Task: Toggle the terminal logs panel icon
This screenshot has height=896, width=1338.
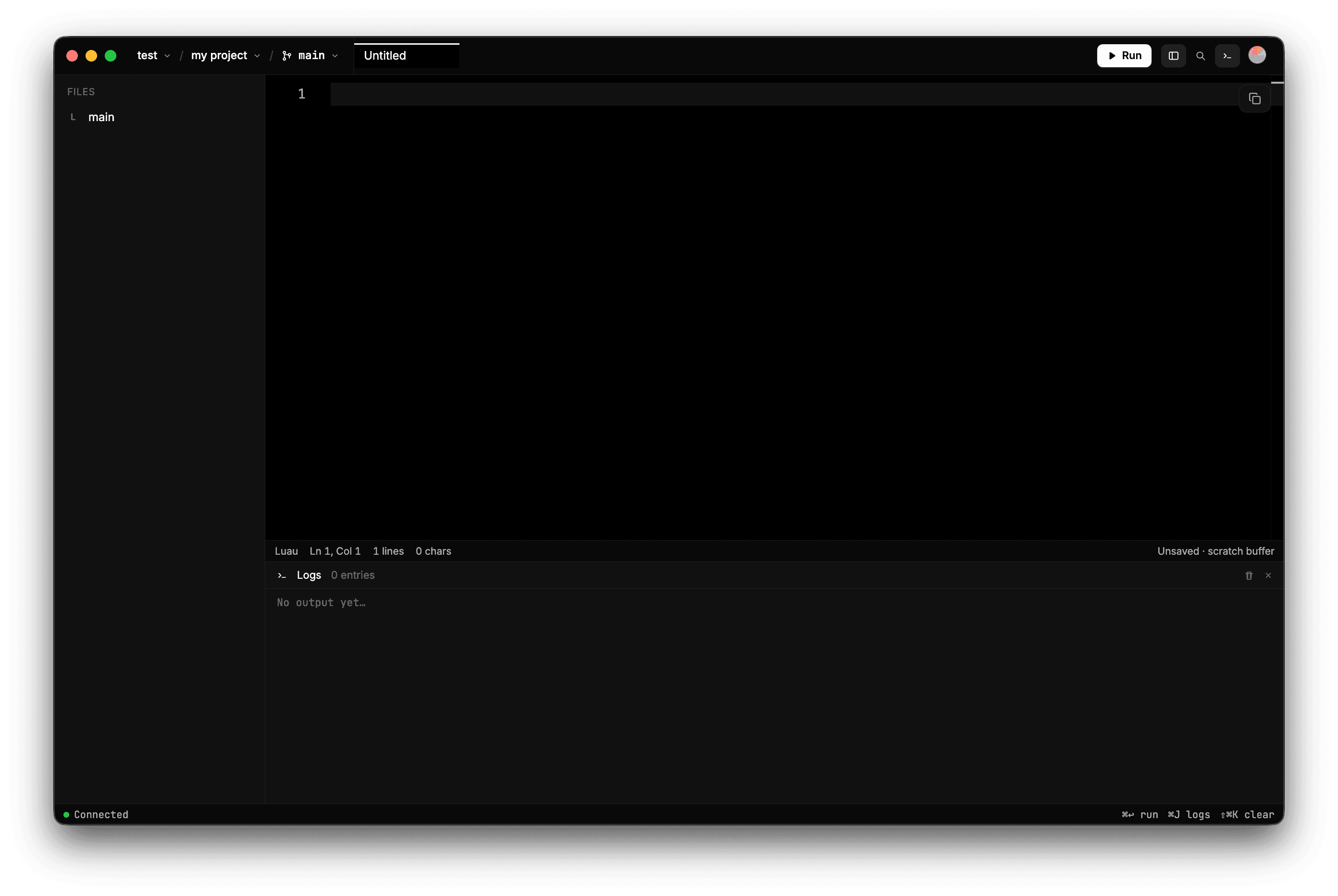Action: [x=1226, y=55]
